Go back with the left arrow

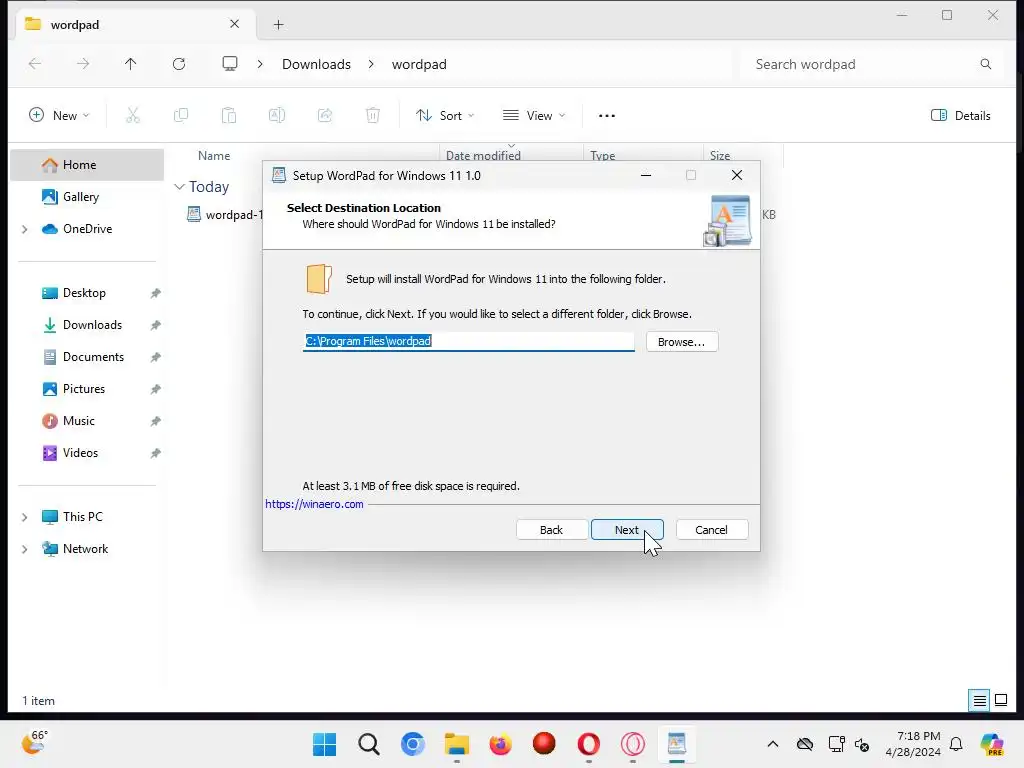click(x=35, y=64)
